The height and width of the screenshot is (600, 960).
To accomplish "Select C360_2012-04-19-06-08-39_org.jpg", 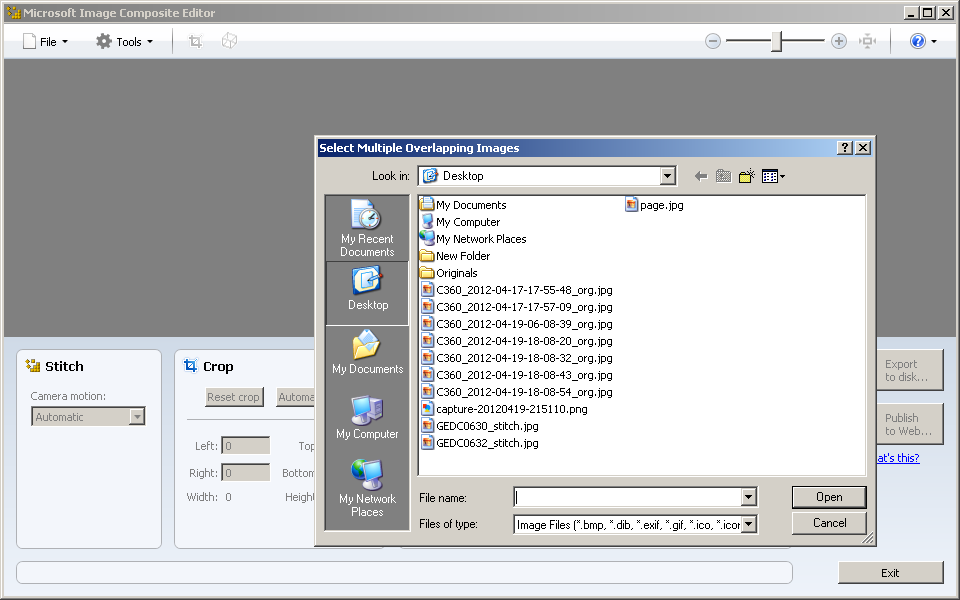I will [x=517, y=324].
